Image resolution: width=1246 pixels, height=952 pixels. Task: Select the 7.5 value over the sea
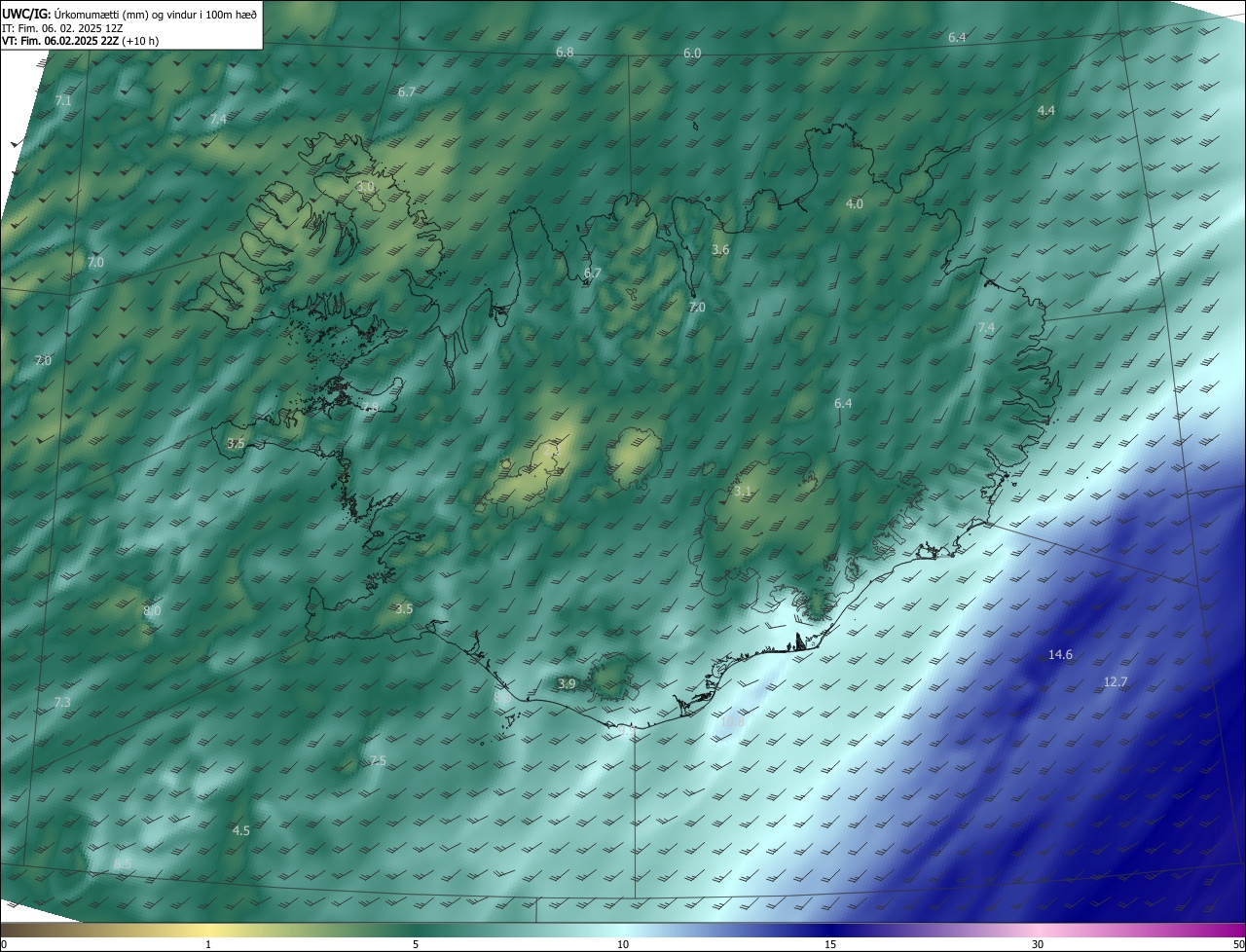click(x=378, y=760)
